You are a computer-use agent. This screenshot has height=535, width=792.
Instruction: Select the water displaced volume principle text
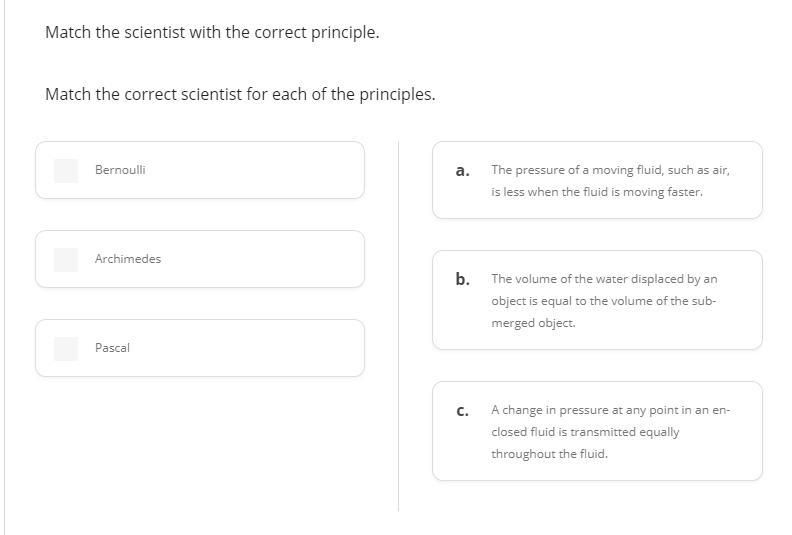pos(604,301)
